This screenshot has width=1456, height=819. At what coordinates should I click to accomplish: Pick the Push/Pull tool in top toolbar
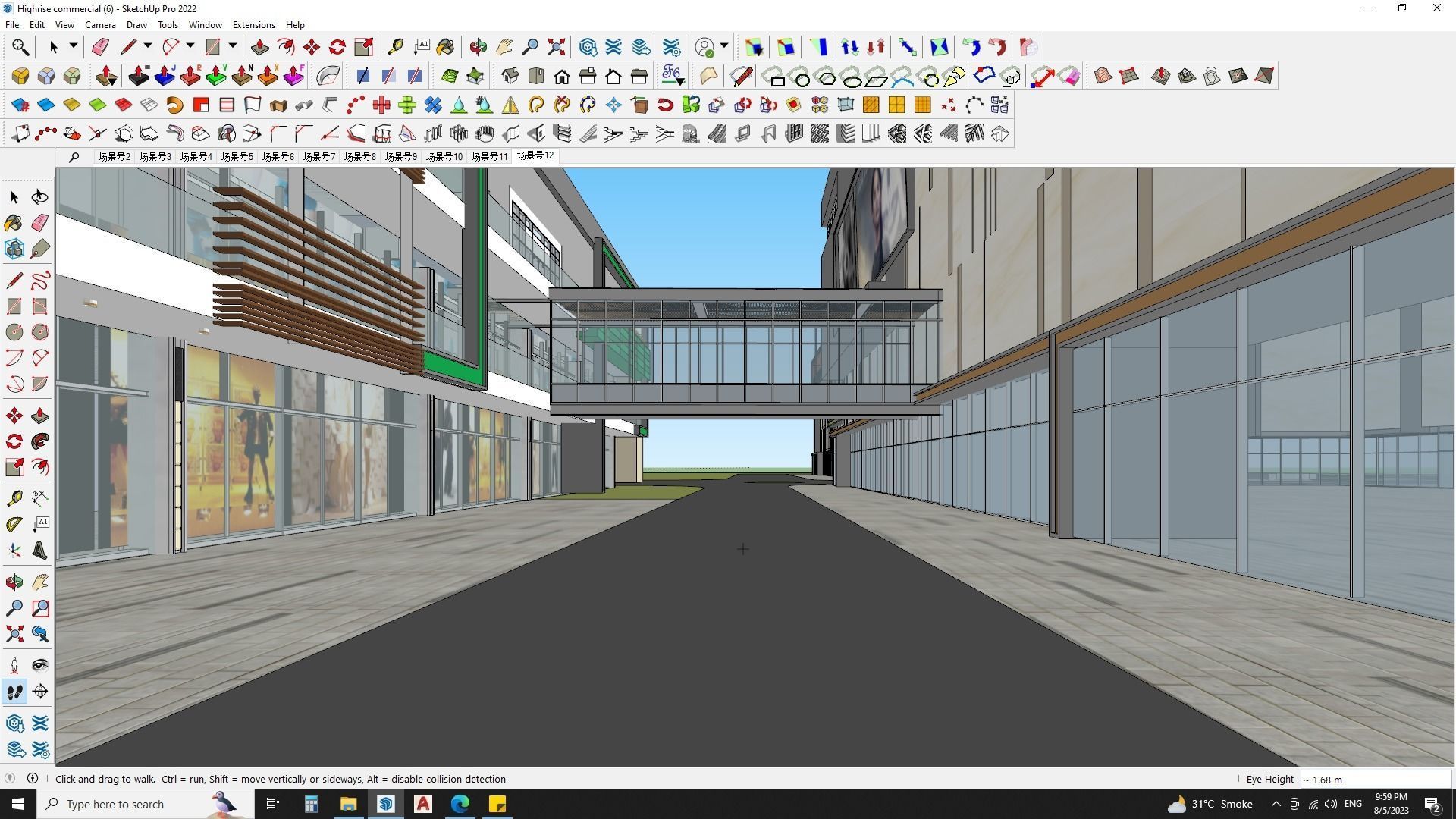(259, 47)
